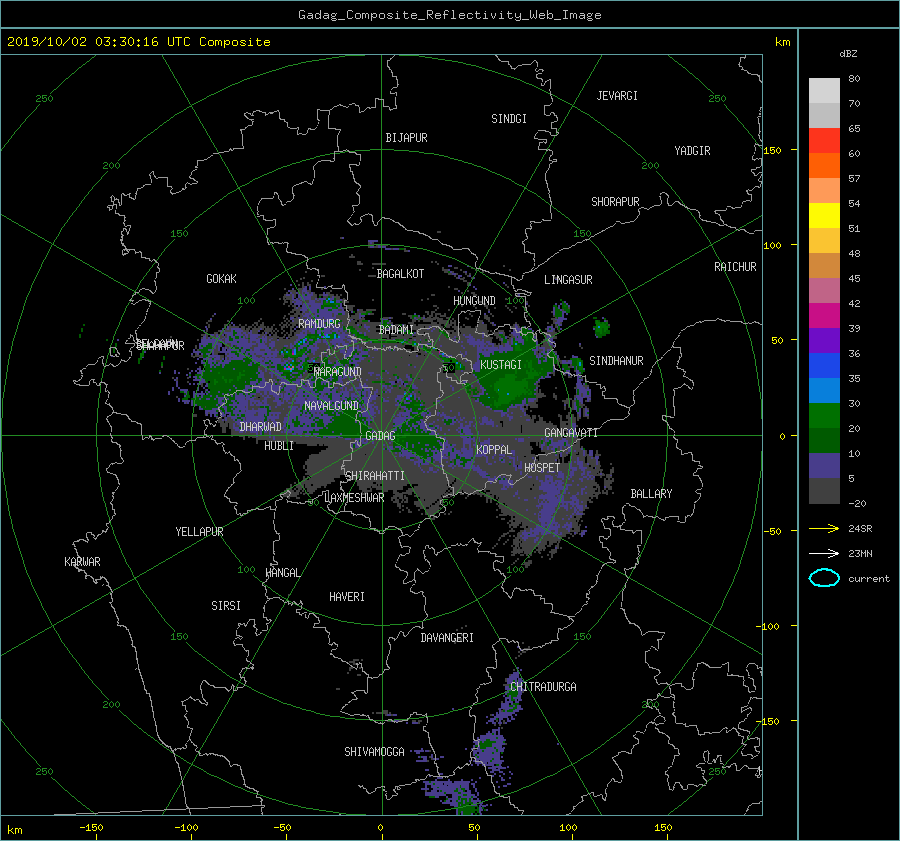The height and width of the screenshot is (841, 900).
Task: Pick the purple 39 dBZ legend swatch
Action: 824,340
